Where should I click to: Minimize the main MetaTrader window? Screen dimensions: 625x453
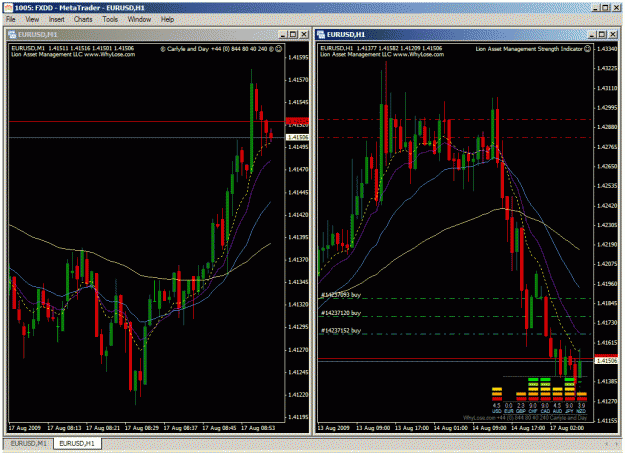[x=596, y=8]
